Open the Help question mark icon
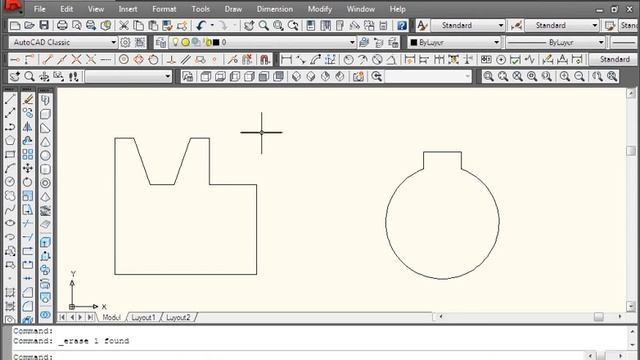Viewport: 640px width, 360px height. [402, 25]
